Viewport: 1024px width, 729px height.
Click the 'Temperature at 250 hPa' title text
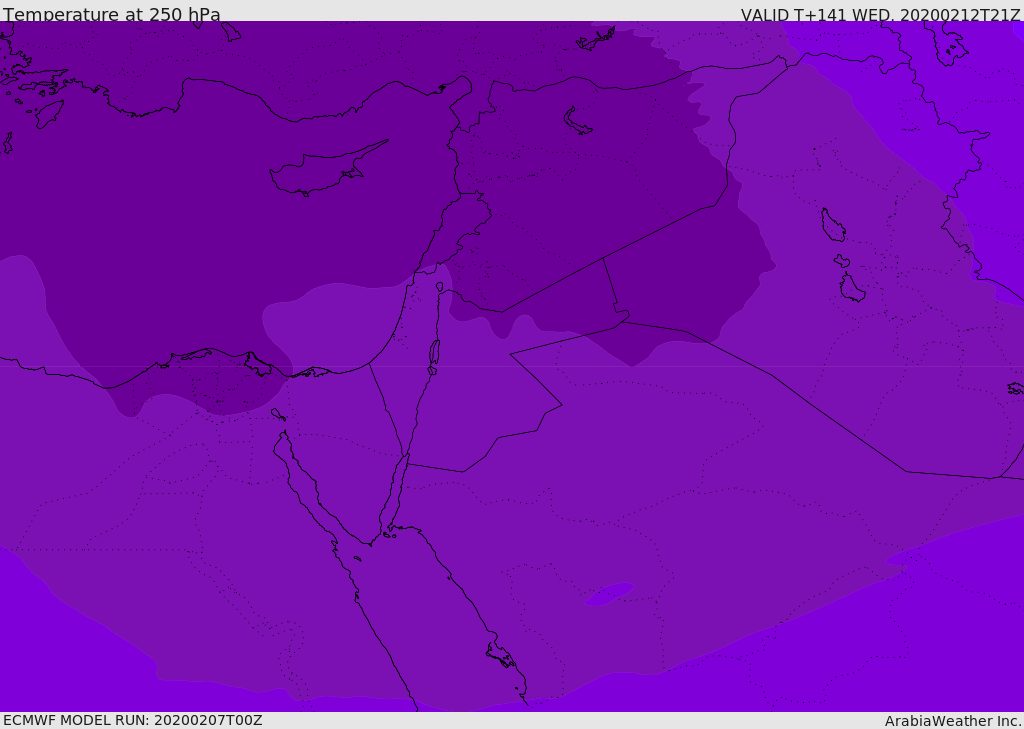(112, 14)
